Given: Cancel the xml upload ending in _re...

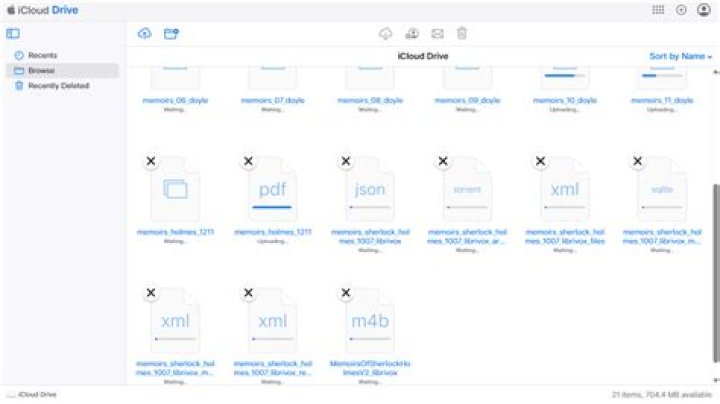Looking at the screenshot, I should pos(248,293).
